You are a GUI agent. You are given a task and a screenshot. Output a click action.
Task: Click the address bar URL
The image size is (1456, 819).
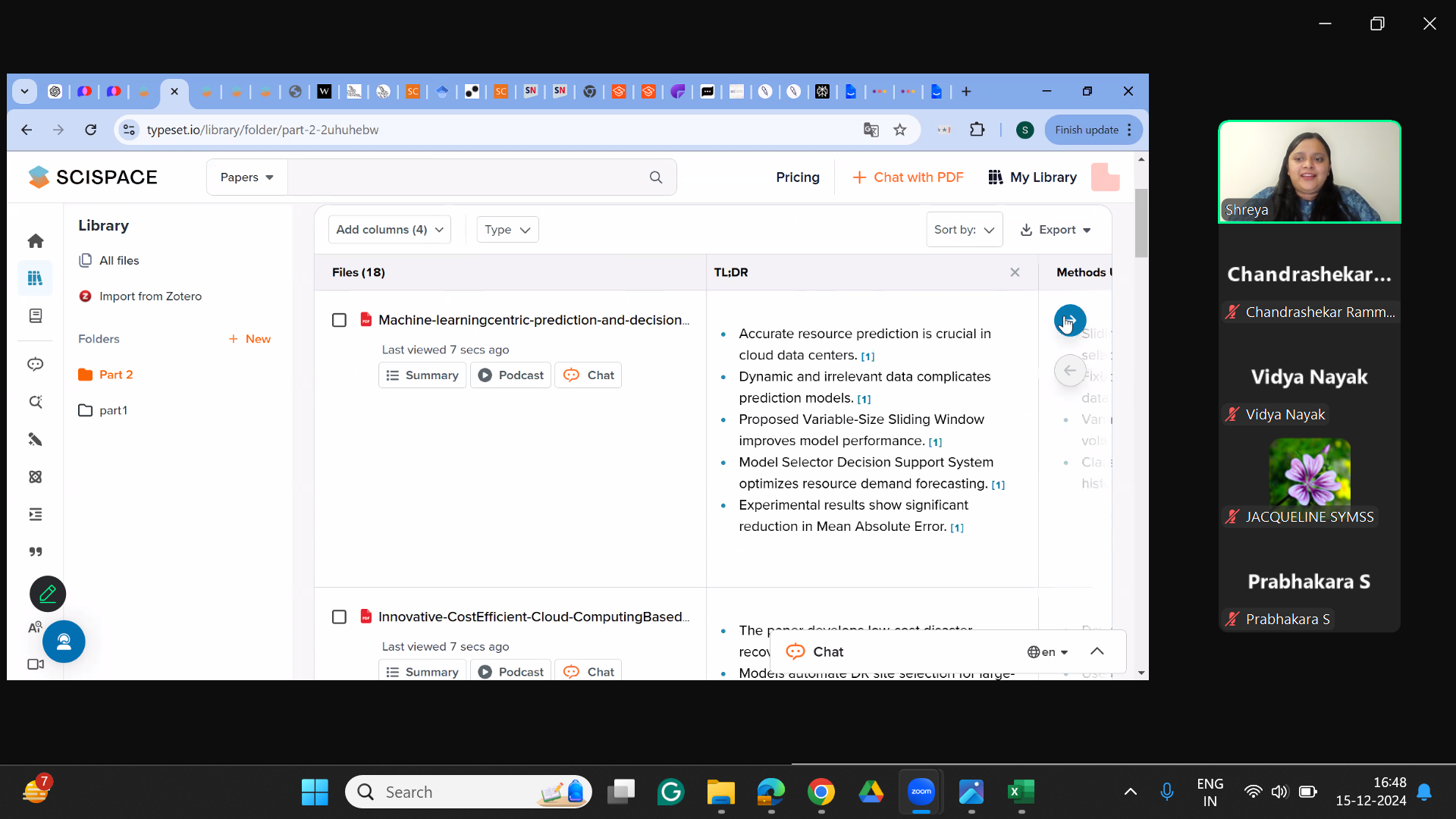point(262,130)
